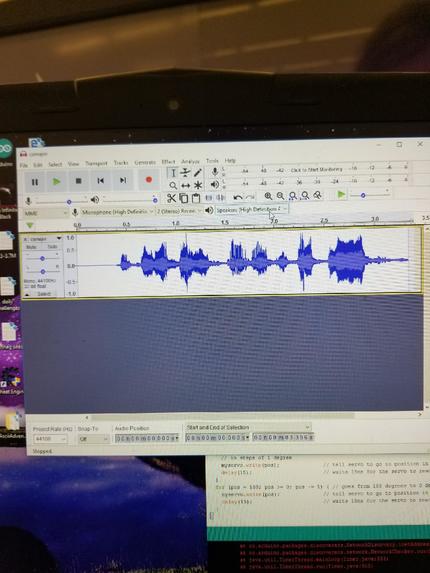The height and width of the screenshot is (573, 430).
Task: Open the Microphone recording device dropdown
Action: [117, 212]
